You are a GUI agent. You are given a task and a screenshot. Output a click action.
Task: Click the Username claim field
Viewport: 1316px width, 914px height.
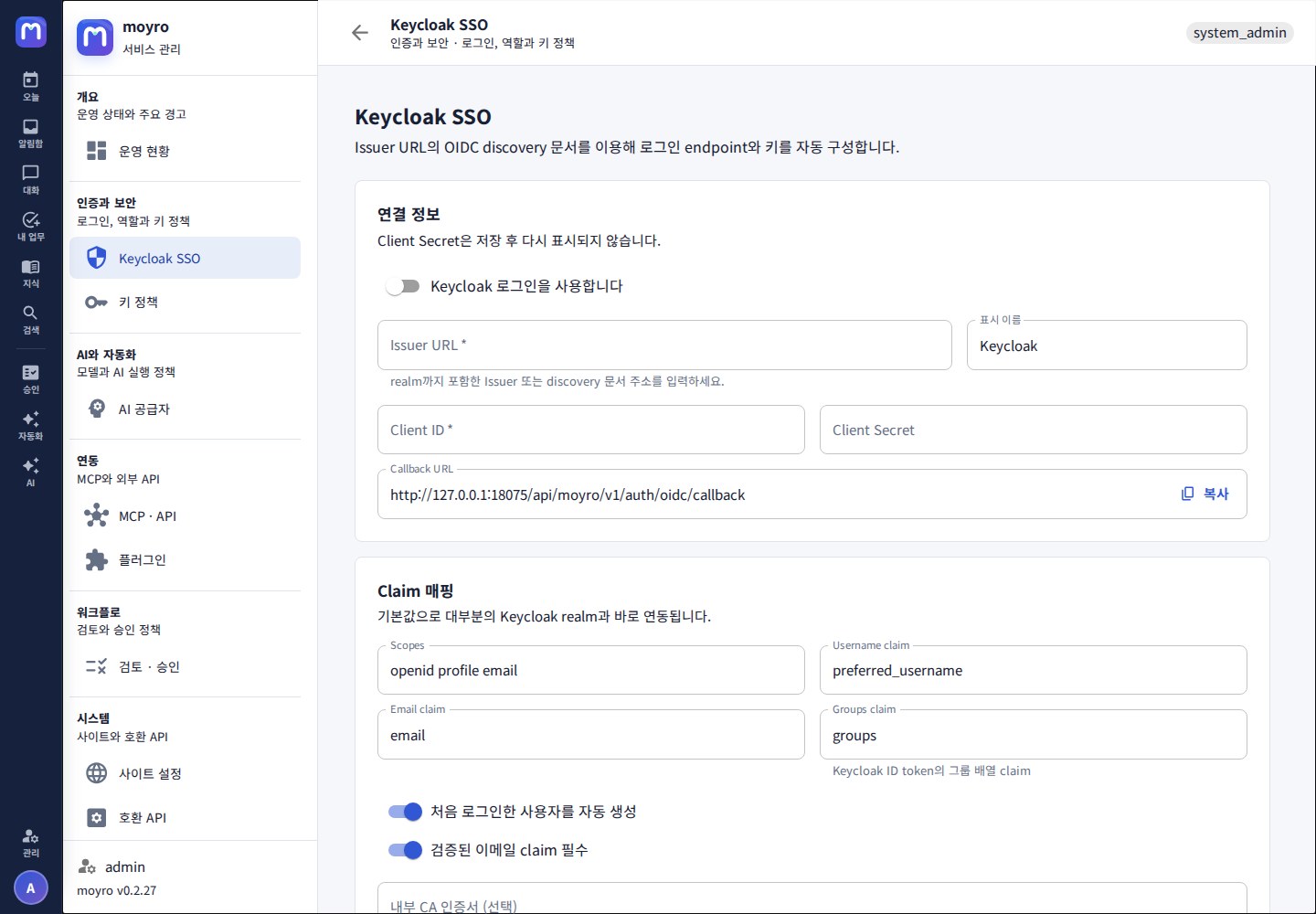tap(1033, 670)
